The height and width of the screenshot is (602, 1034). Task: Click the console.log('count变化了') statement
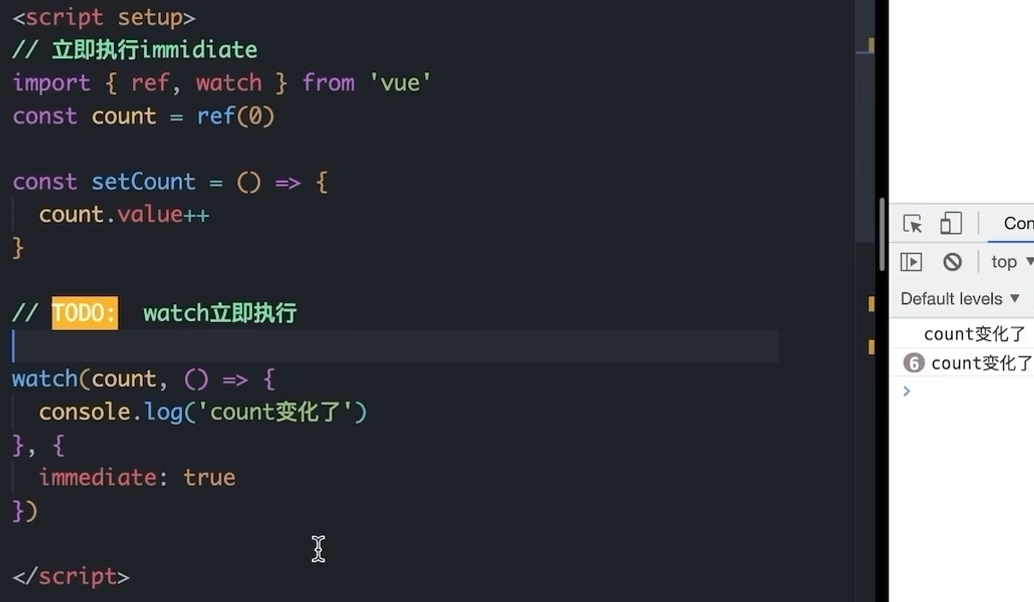pos(200,411)
